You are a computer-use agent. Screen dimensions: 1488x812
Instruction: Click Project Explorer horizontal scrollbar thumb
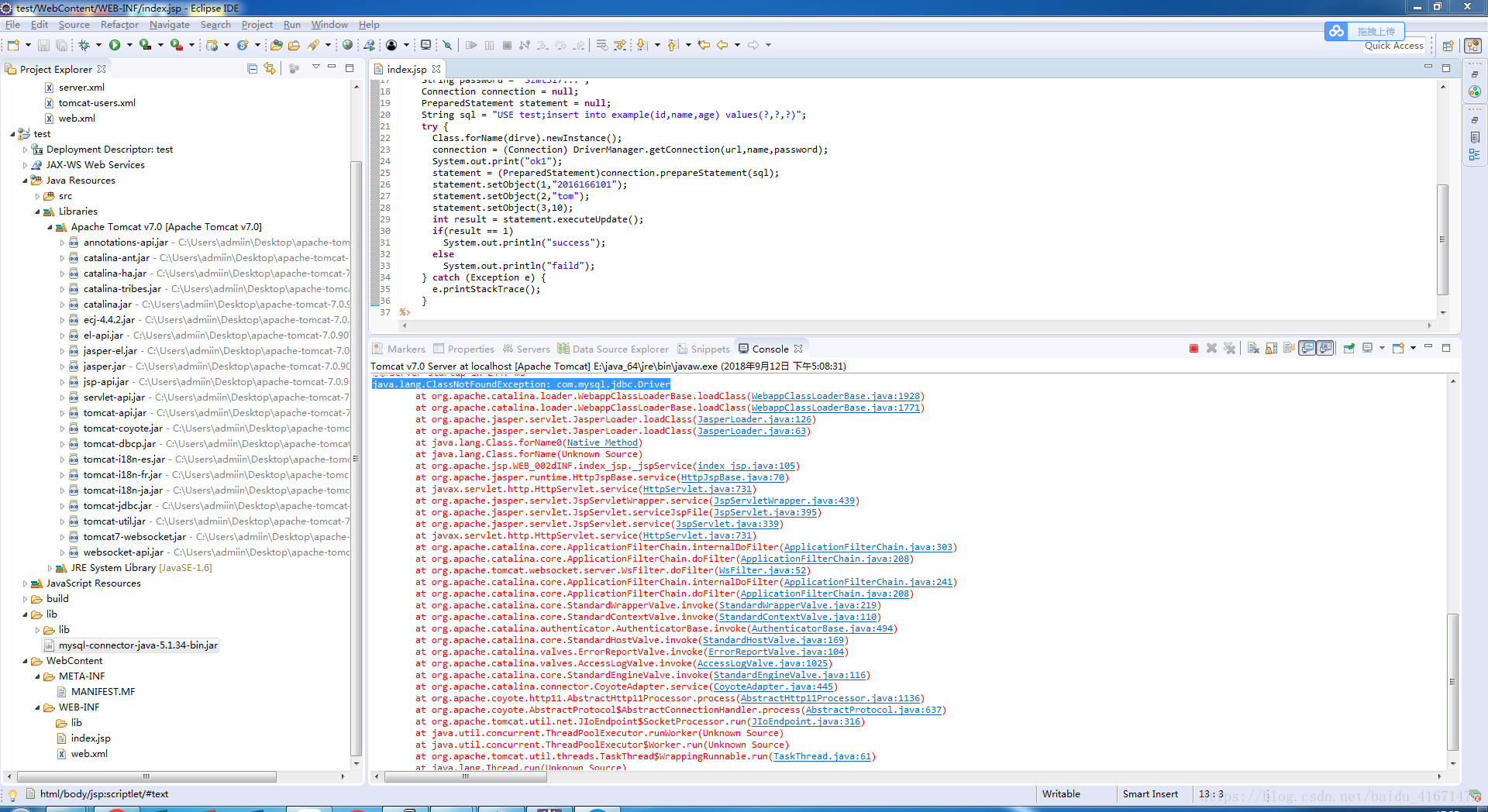[x=146, y=776]
